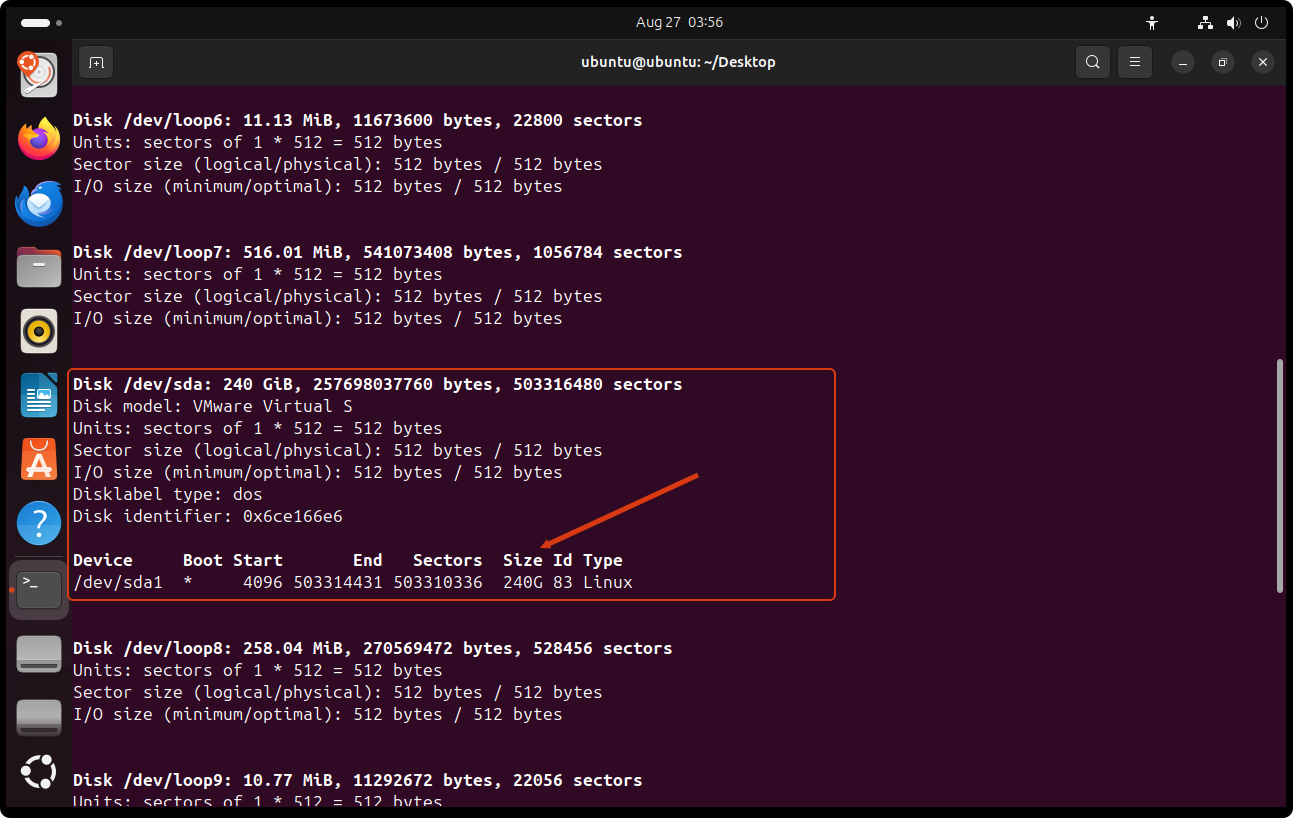This screenshot has height=818, width=1293.
Task: Open LibreOffice Writer from the dock
Action: 39,395
